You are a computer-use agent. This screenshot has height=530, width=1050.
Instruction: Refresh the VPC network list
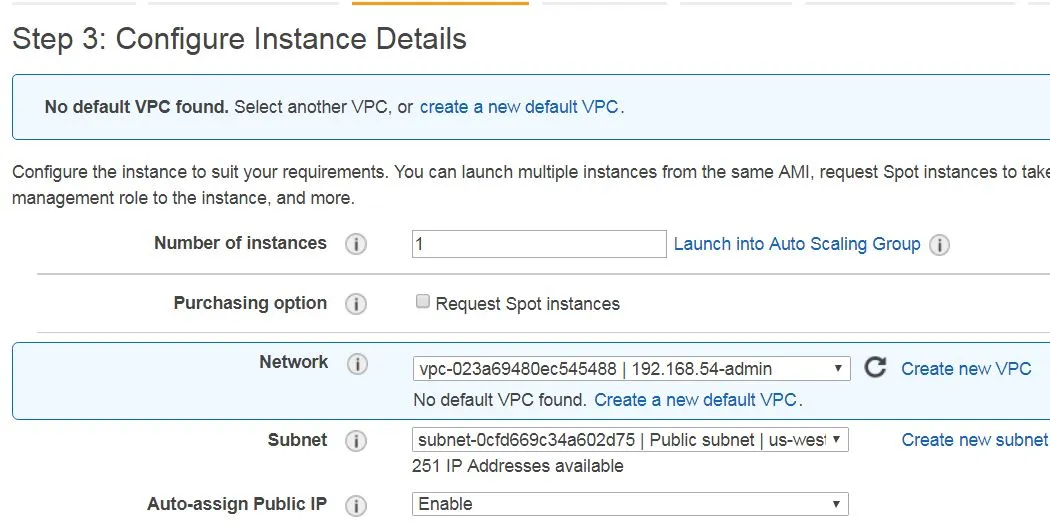tap(875, 368)
